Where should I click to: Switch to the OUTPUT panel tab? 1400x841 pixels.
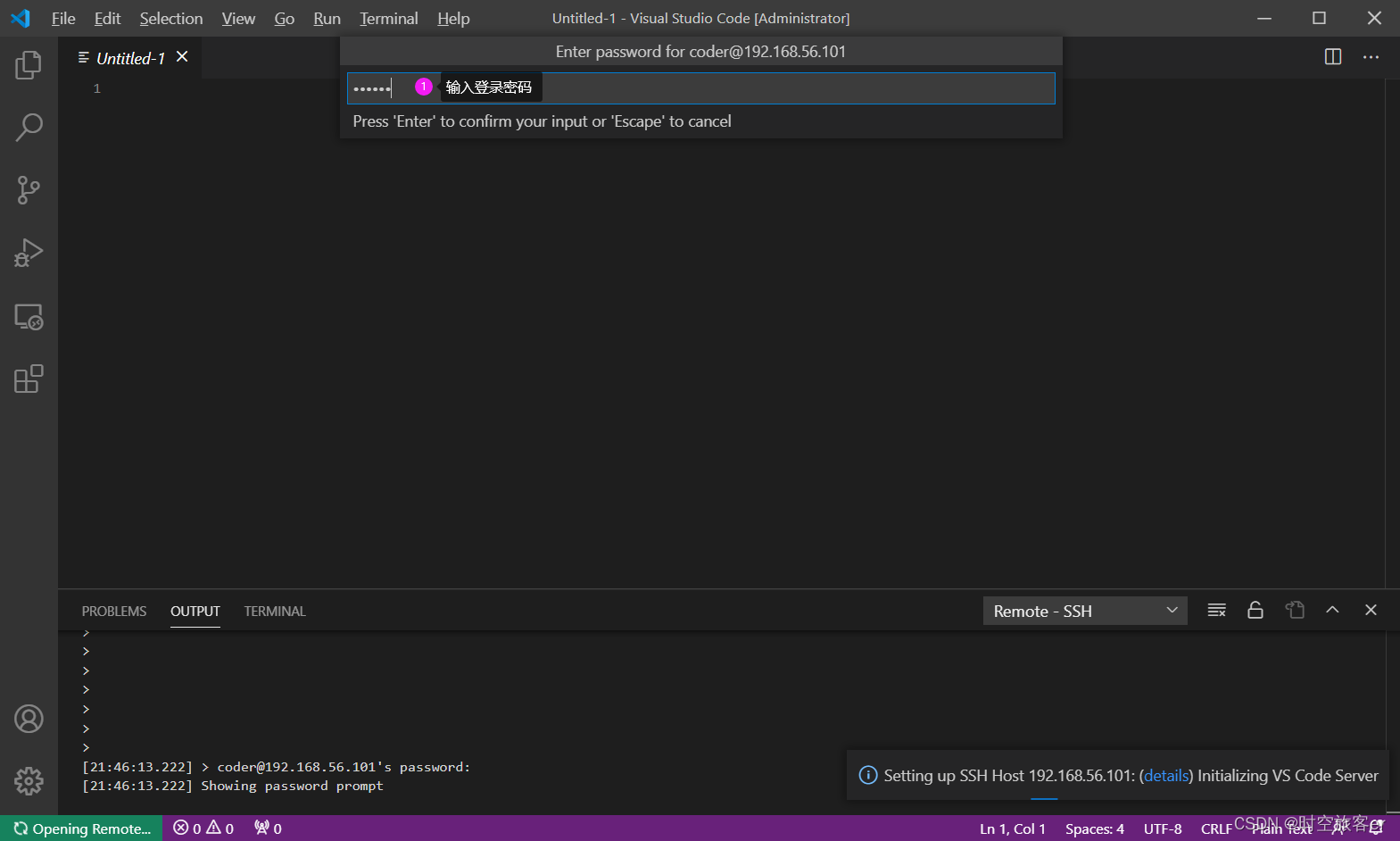(195, 612)
